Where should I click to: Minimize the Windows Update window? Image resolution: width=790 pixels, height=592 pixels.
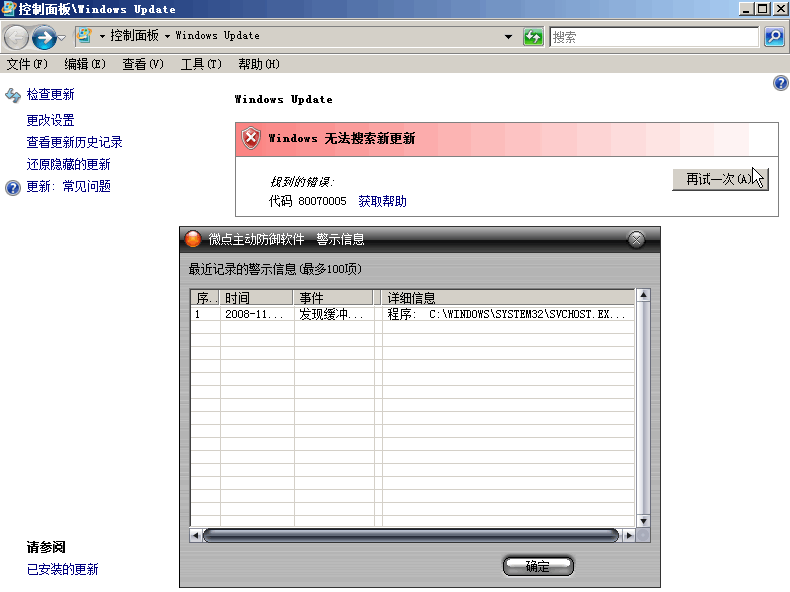pos(747,9)
